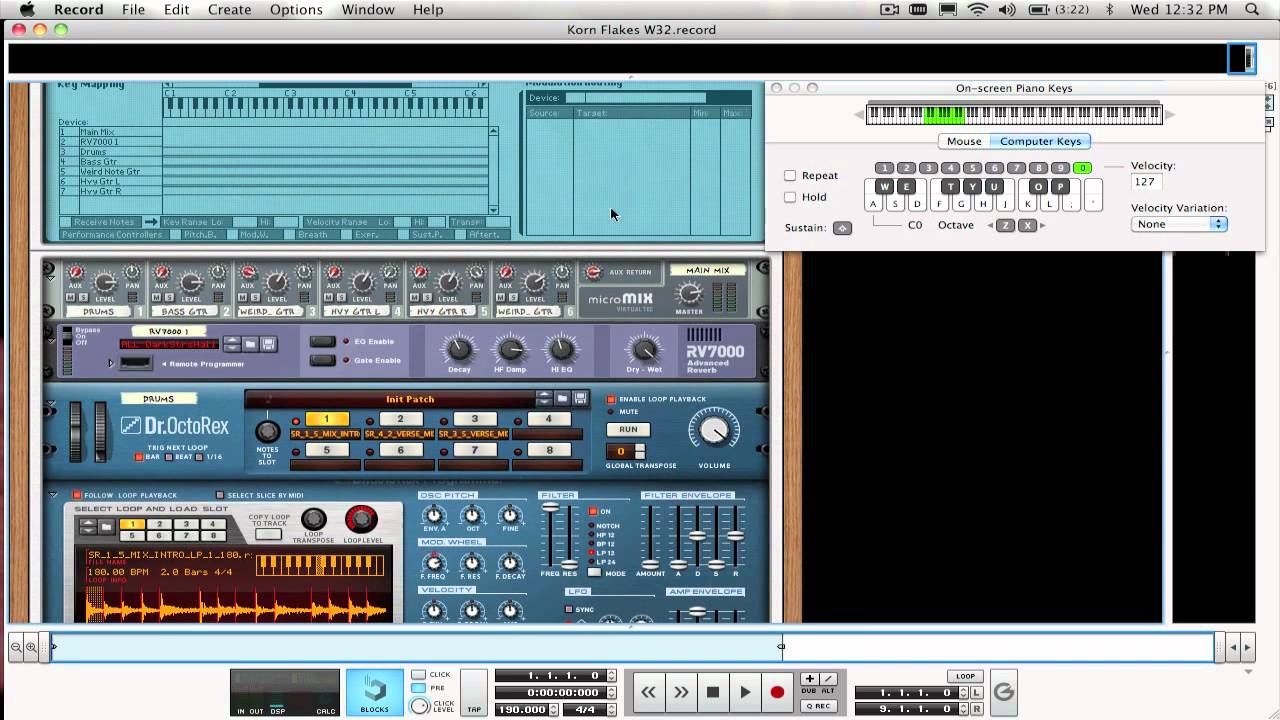
Task: Select Dr. OctoRex loop slot 2
Action: [x=400, y=419]
